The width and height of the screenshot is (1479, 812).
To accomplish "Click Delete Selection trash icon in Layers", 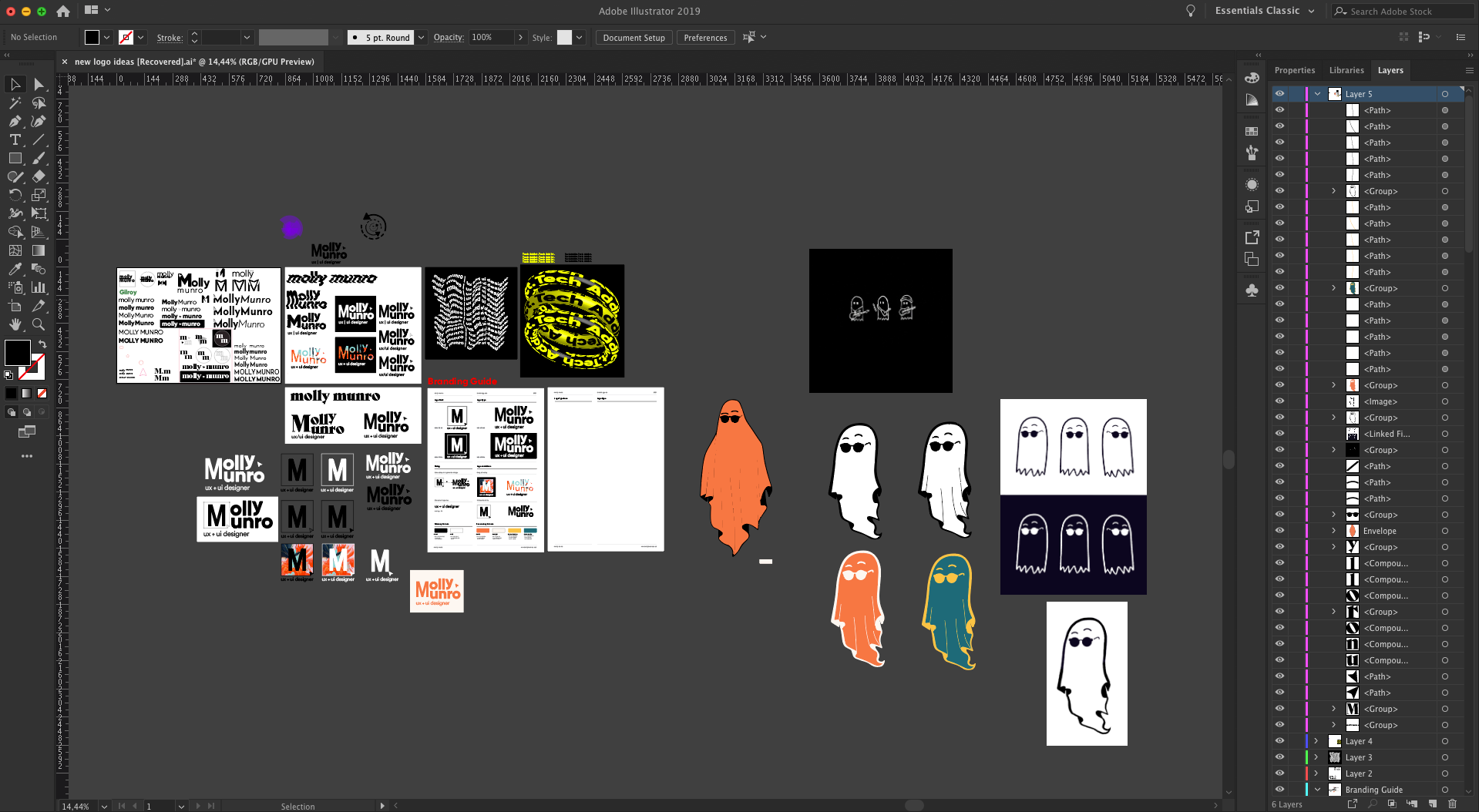I will [1453, 804].
